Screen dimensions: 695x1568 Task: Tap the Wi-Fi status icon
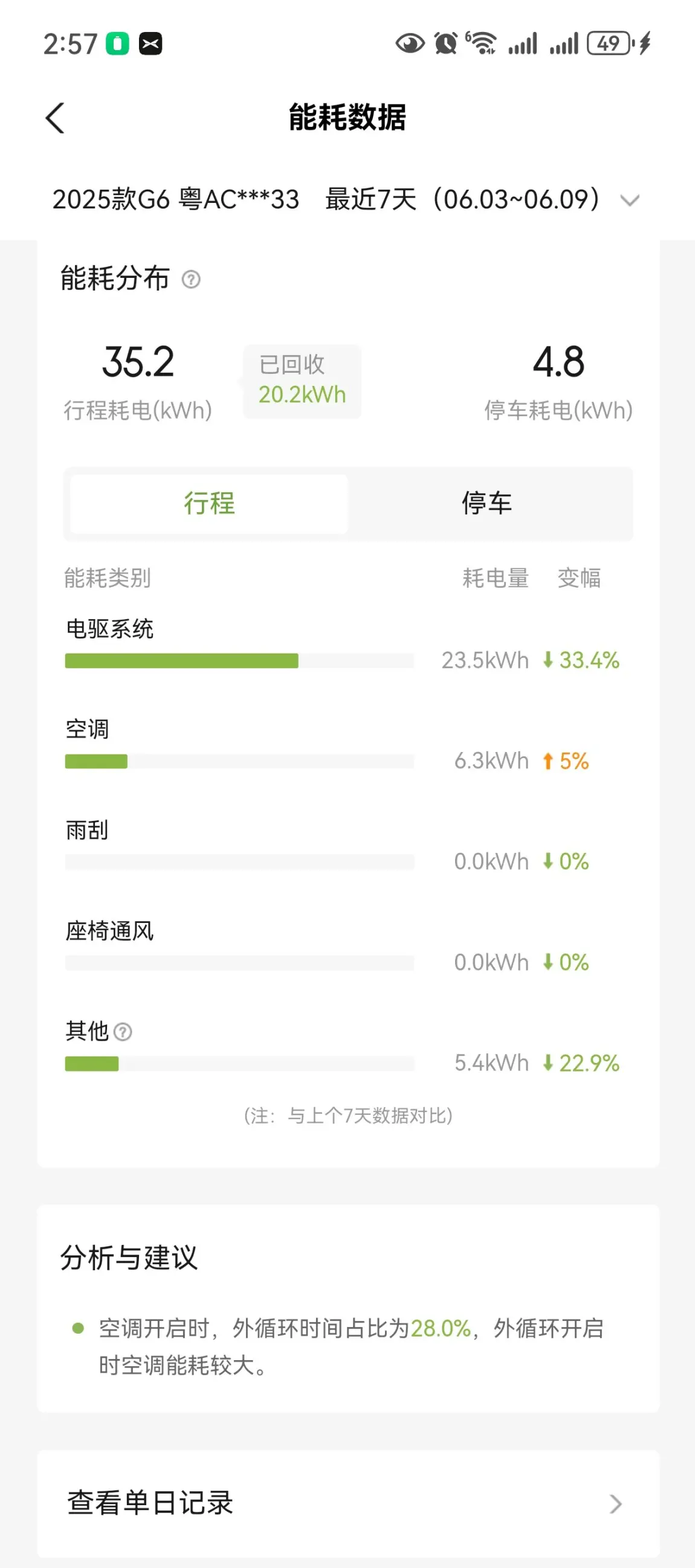click(482, 43)
